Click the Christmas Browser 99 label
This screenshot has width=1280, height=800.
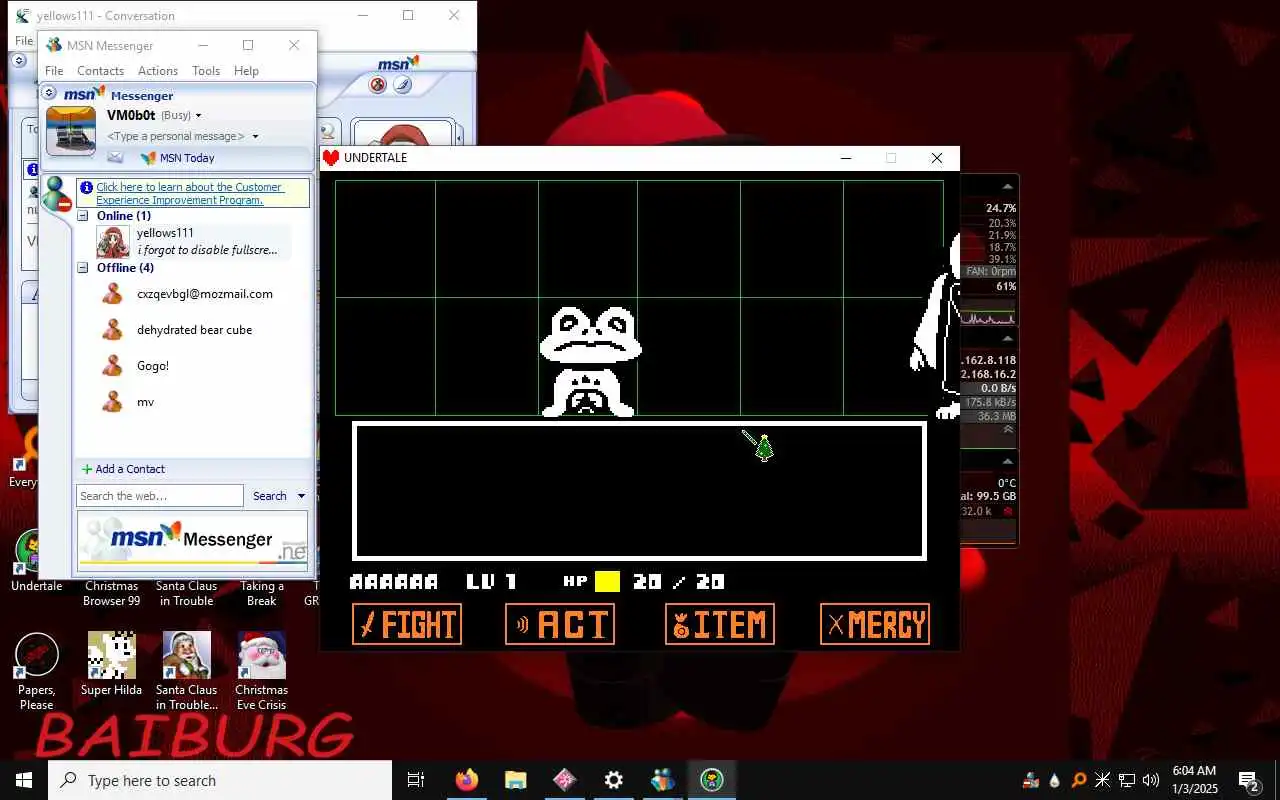click(111, 594)
